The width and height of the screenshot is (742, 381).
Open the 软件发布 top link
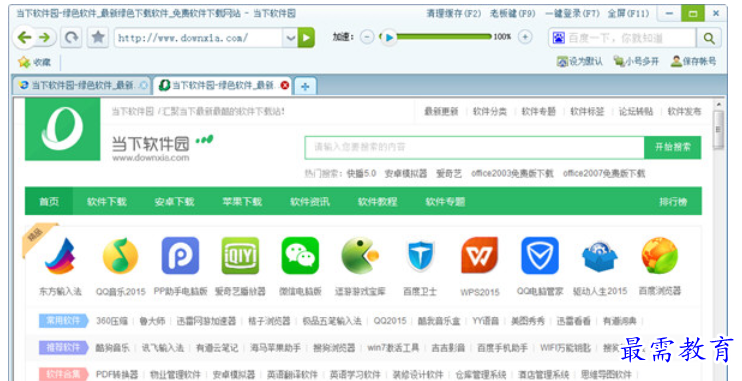click(x=684, y=111)
